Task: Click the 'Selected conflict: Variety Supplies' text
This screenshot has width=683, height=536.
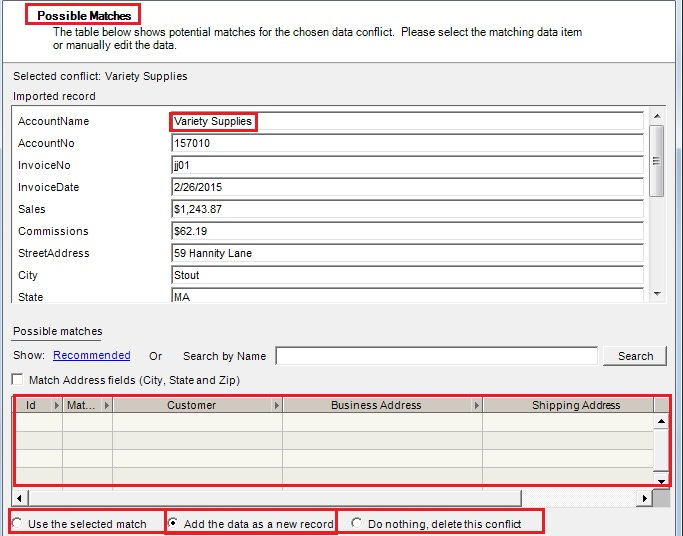Action: coord(100,76)
